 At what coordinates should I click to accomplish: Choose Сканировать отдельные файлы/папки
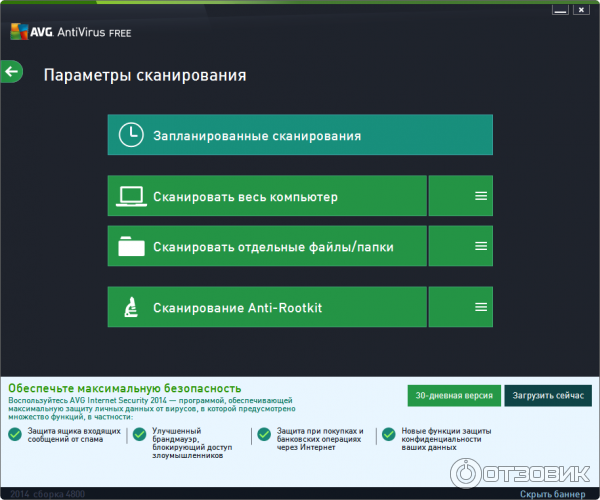point(267,246)
